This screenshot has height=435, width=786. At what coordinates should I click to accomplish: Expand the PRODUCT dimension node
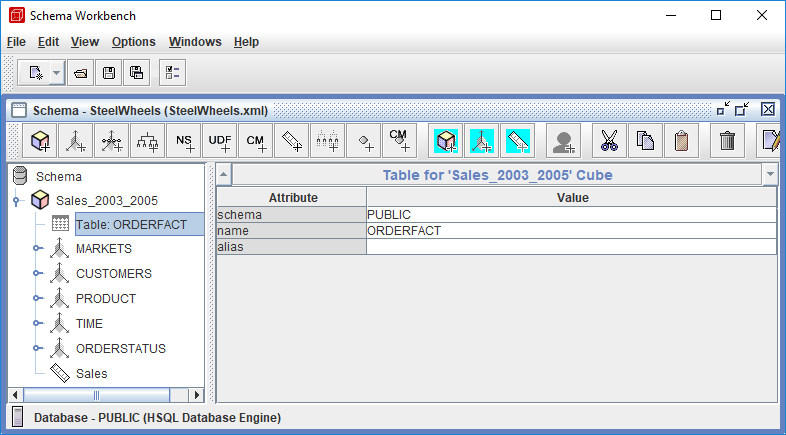[x=37, y=298]
